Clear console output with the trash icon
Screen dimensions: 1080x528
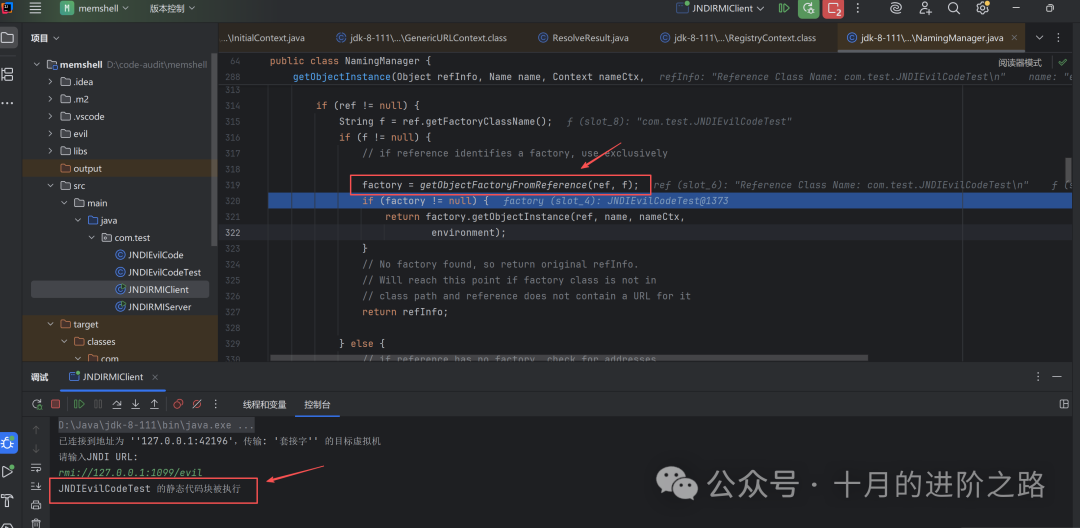point(36,522)
